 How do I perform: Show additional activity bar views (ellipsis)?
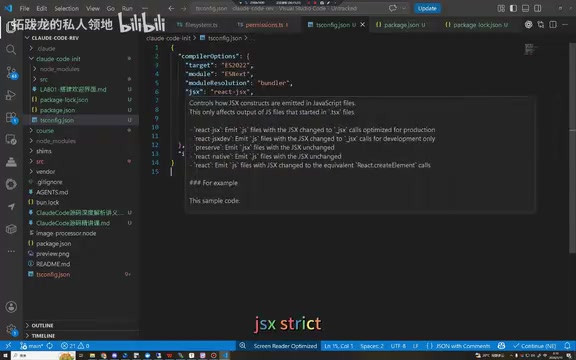(11, 251)
